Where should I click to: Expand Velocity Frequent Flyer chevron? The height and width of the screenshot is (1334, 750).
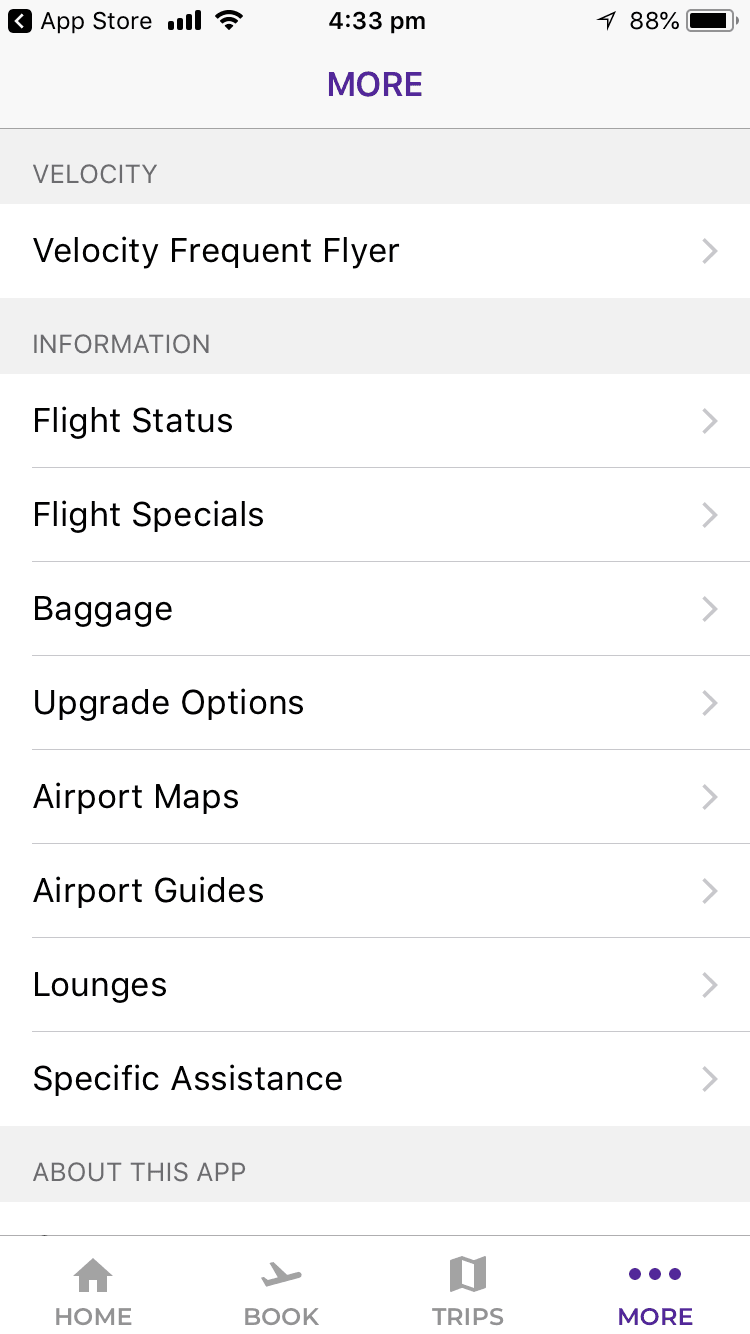click(710, 251)
